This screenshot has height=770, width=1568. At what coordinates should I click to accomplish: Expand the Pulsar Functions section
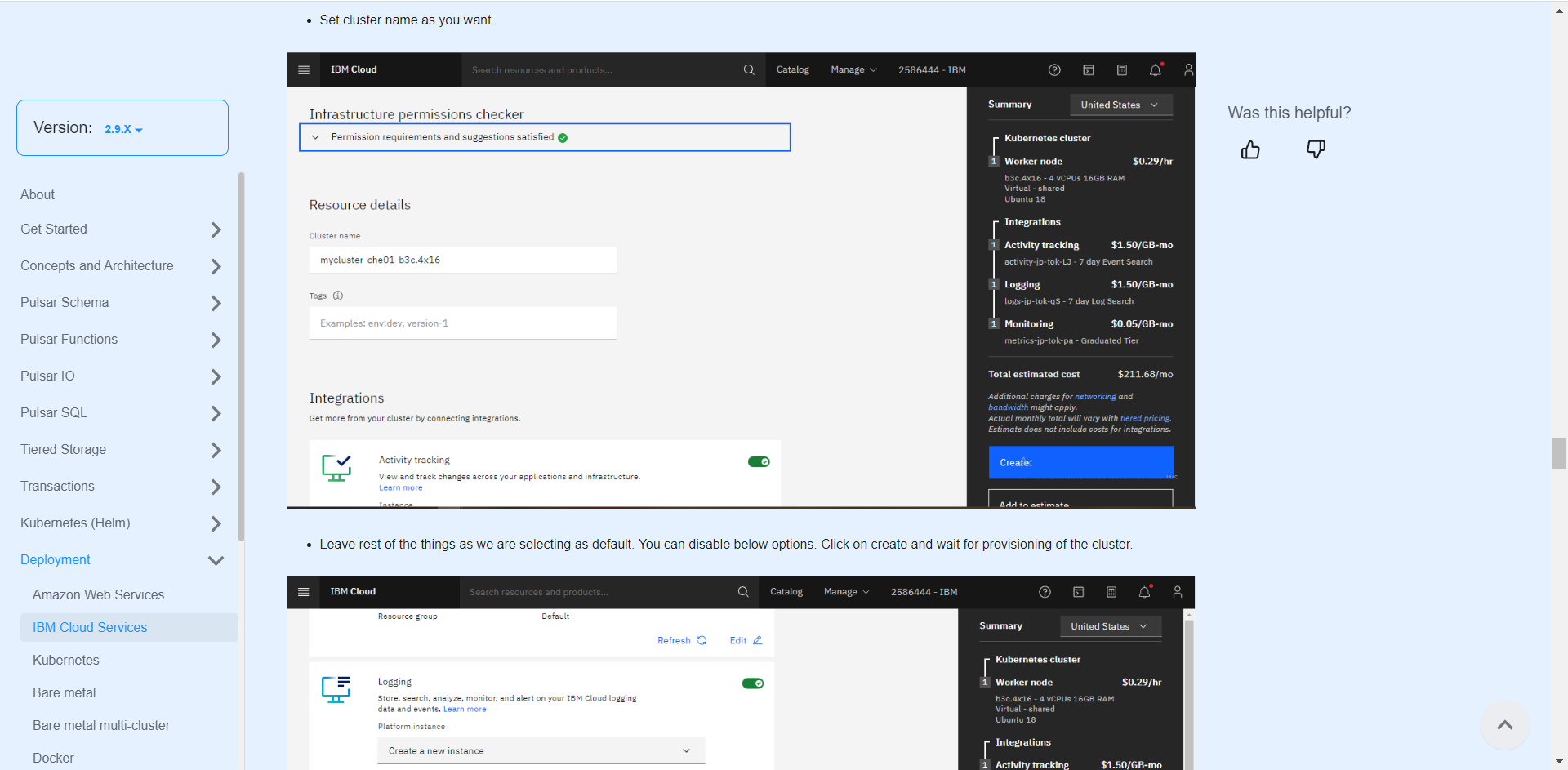[x=216, y=340]
